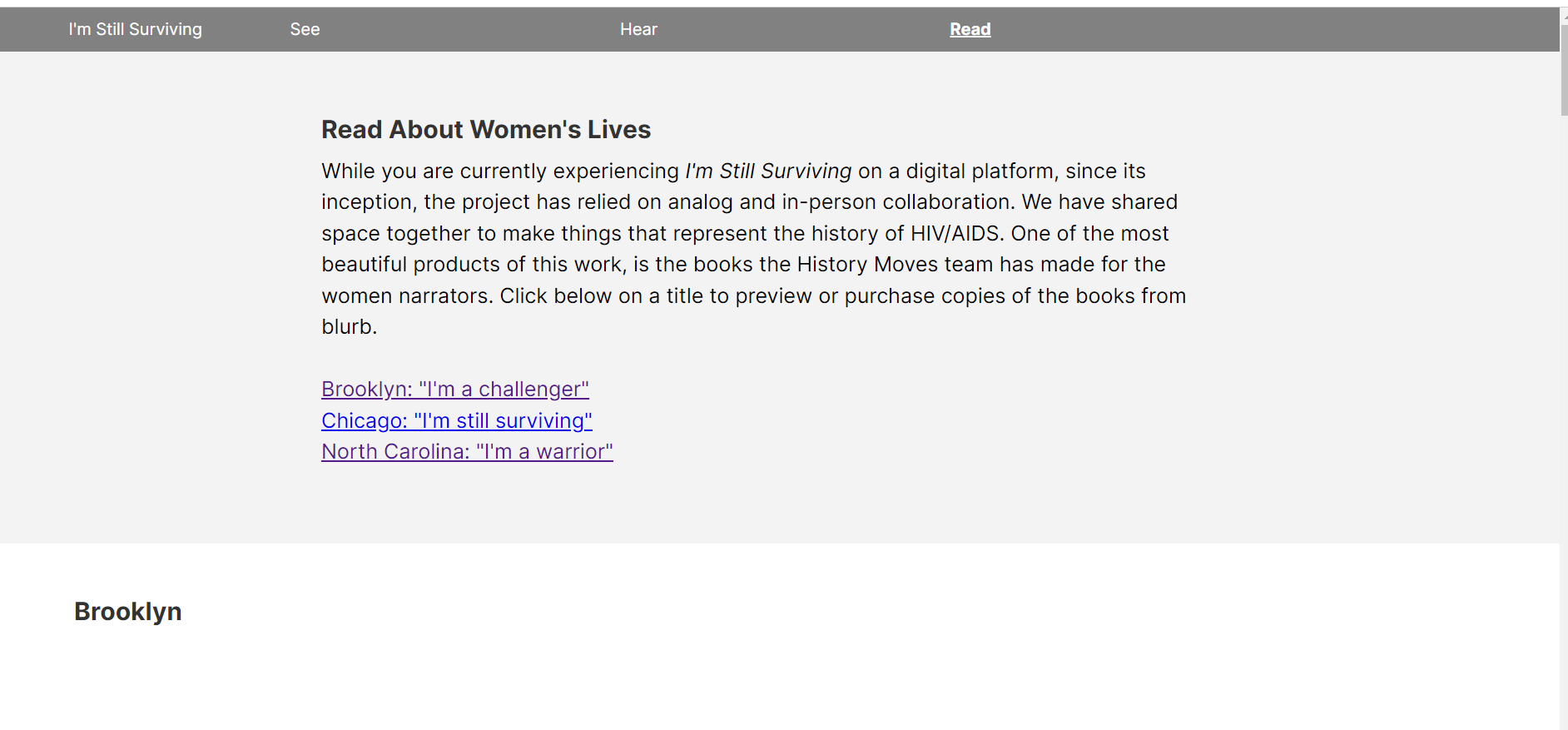This screenshot has width=1568, height=730.
Task: Click the "women narrators" text in the paragraph
Action: [406, 296]
